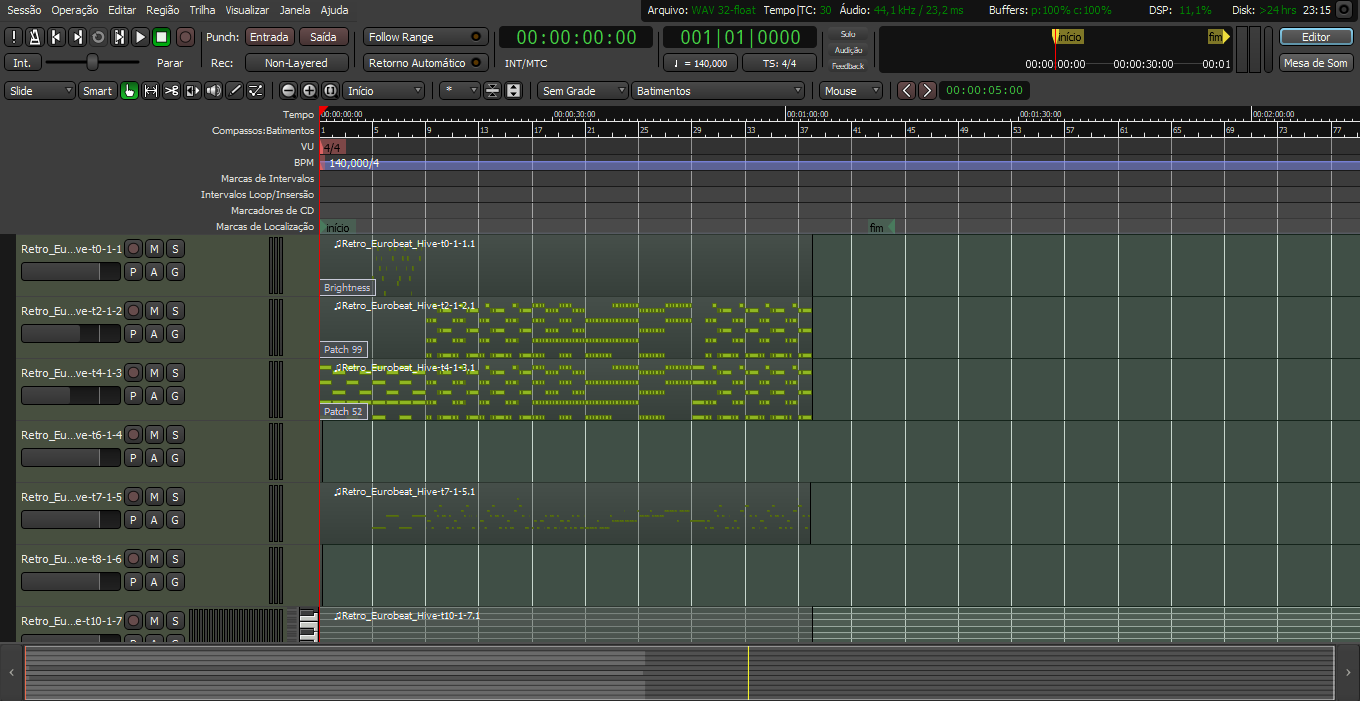Image resolution: width=1360 pixels, height=701 pixels.
Task: Select the Draw (pencil) tool
Action: [x=234, y=90]
